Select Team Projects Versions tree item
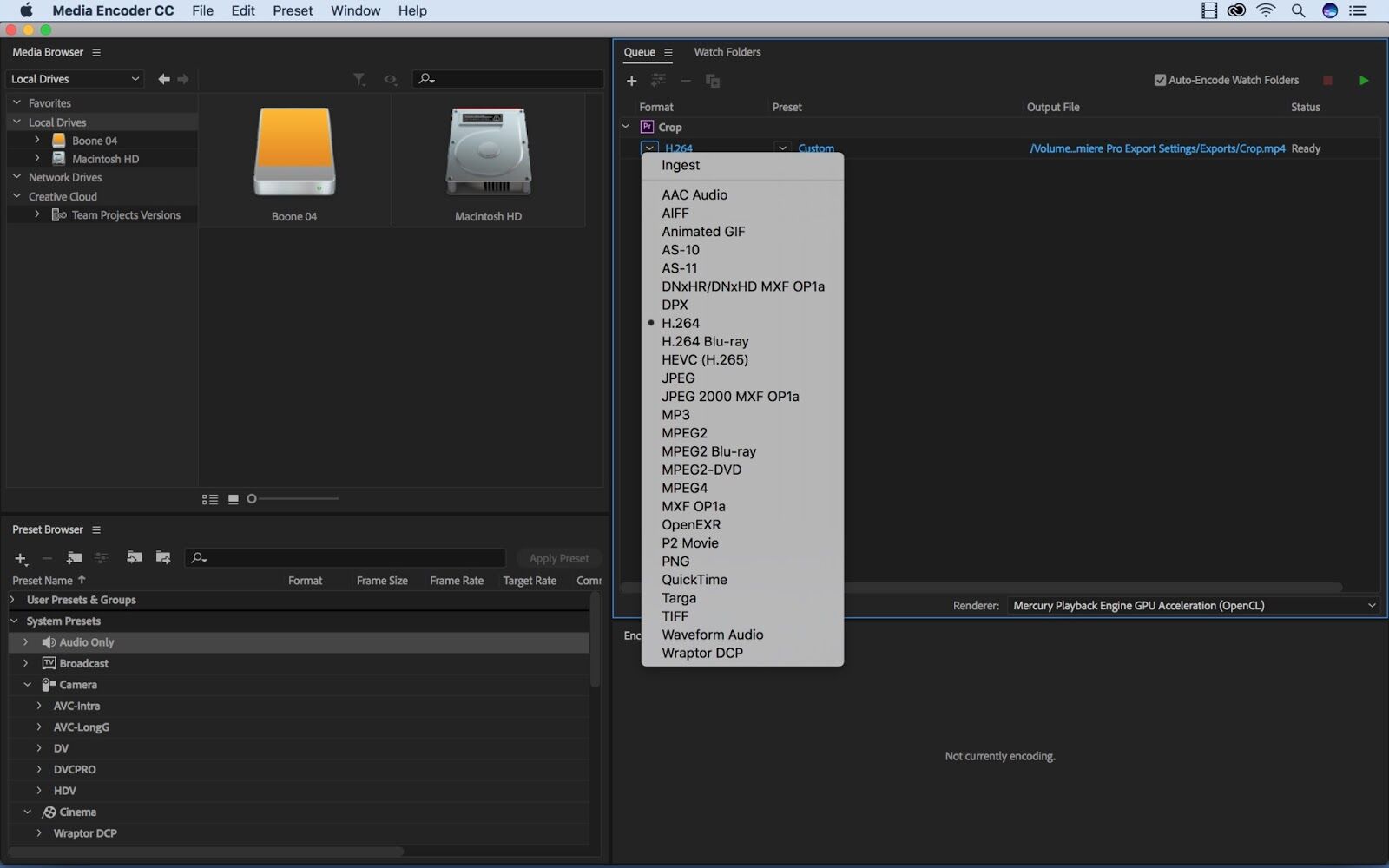Image resolution: width=1389 pixels, height=868 pixels. coord(126,215)
